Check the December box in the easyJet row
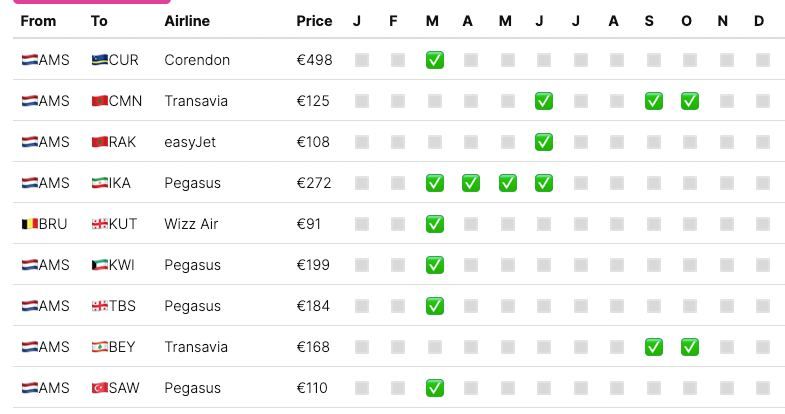Viewport: 785px width, 414px height. pos(763,142)
